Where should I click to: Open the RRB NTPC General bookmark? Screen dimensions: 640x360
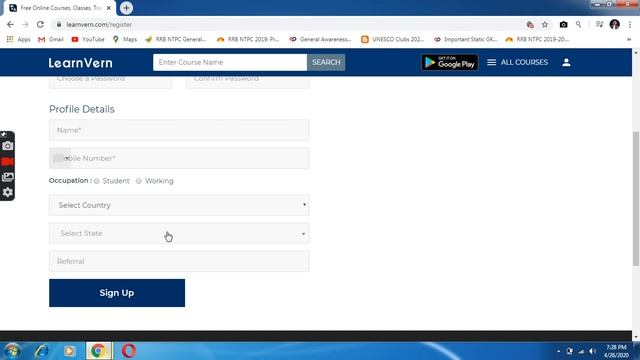[x=176, y=39]
